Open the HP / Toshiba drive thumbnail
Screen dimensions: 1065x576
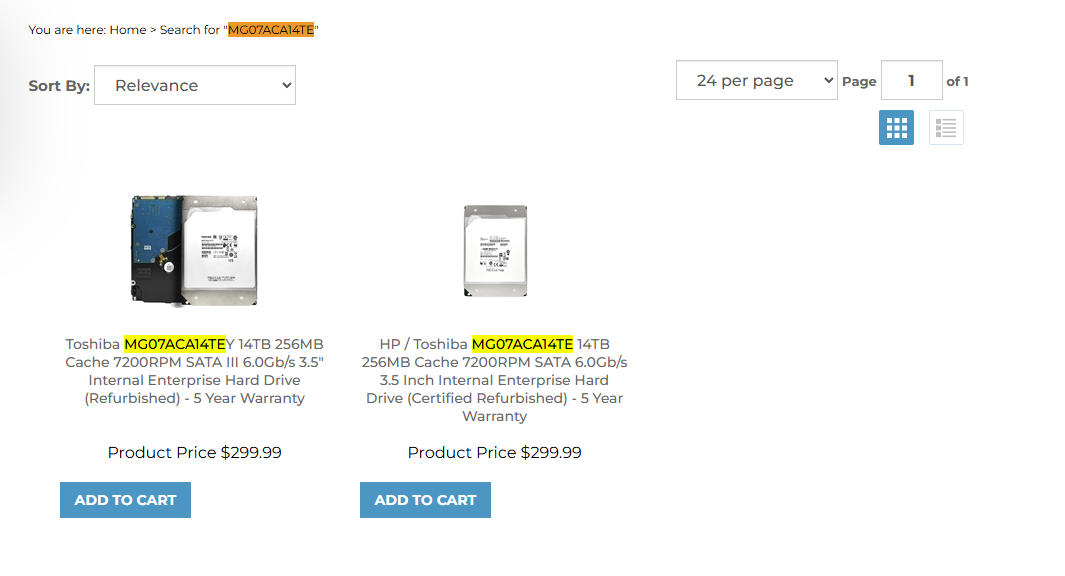pos(495,250)
